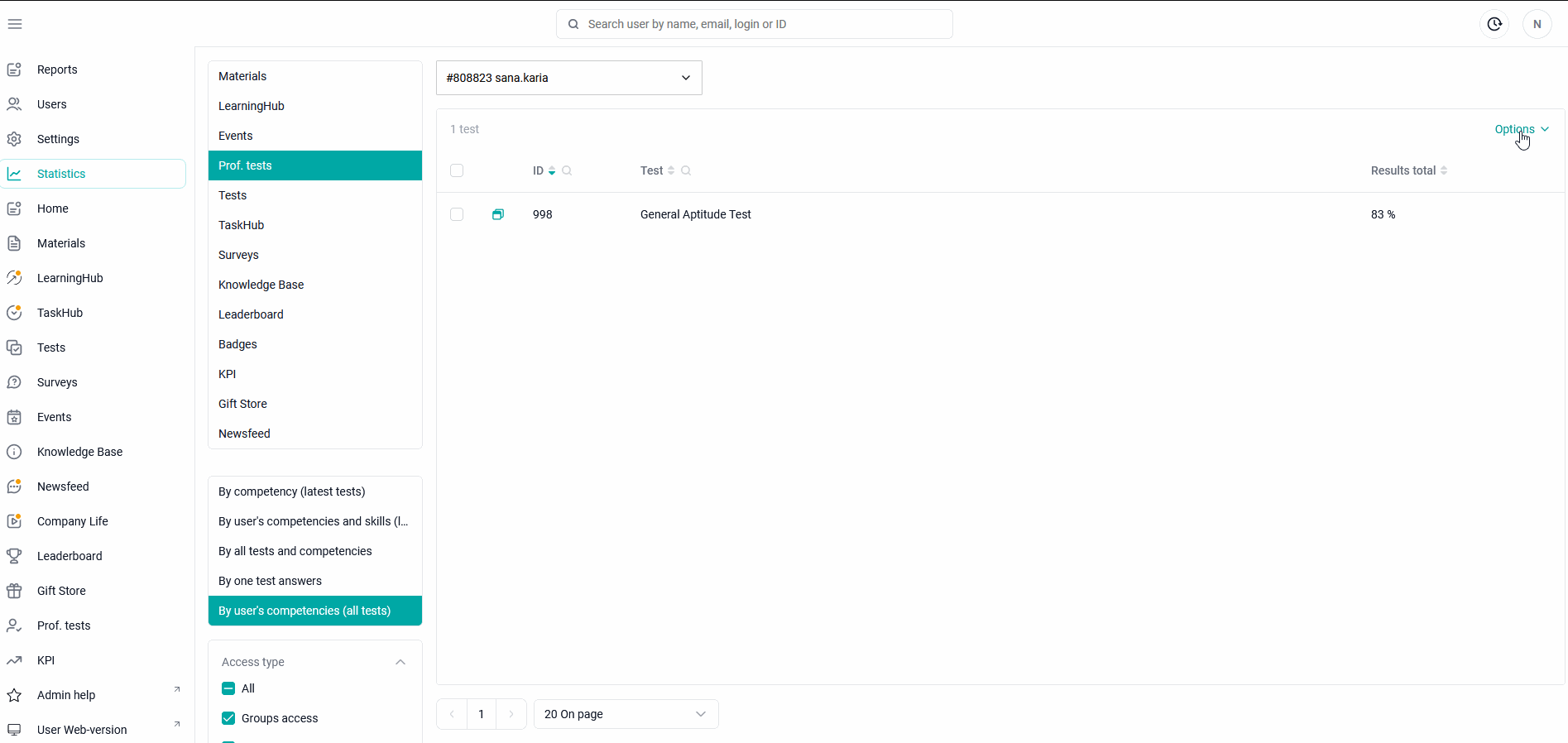
Task: Click the Home sidebar icon
Action: [x=14, y=209]
